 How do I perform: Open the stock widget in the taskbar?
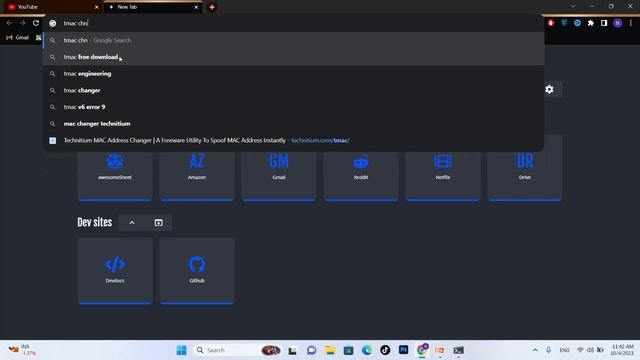click(x=22, y=350)
